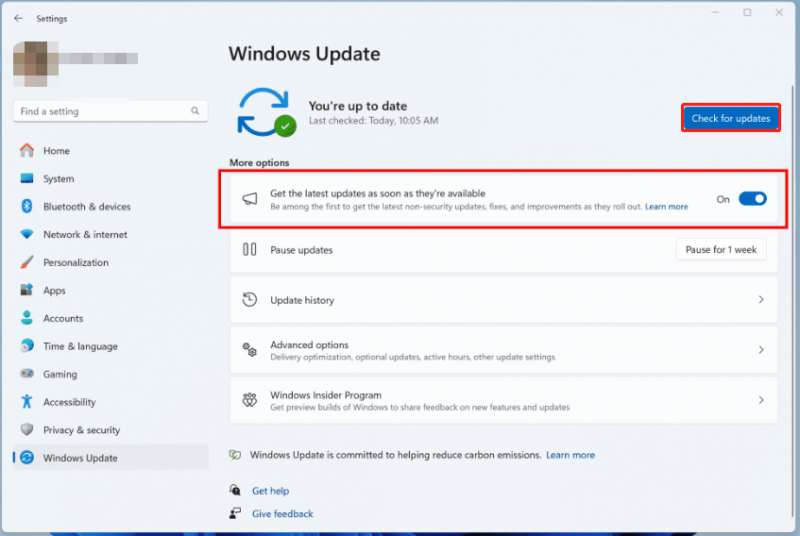Open Bluetooth & devices settings
The height and width of the screenshot is (536, 800).
[111, 207]
